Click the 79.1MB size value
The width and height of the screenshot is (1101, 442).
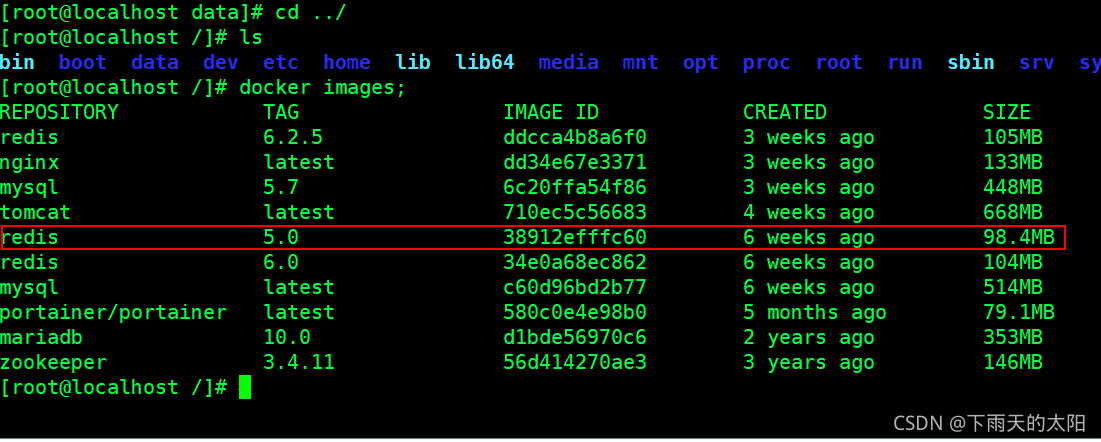click(1019, 313)
